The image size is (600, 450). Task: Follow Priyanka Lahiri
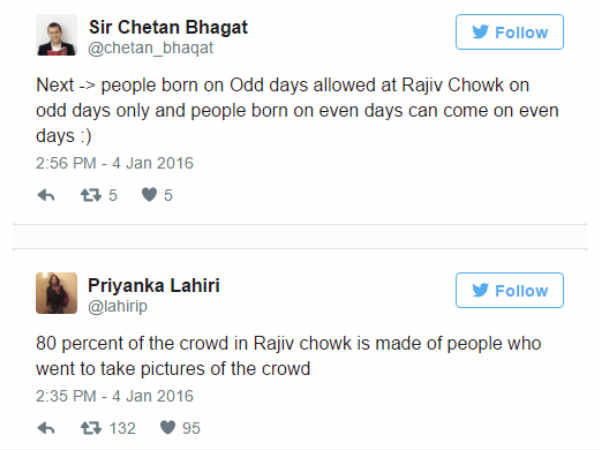click(509, 290)
